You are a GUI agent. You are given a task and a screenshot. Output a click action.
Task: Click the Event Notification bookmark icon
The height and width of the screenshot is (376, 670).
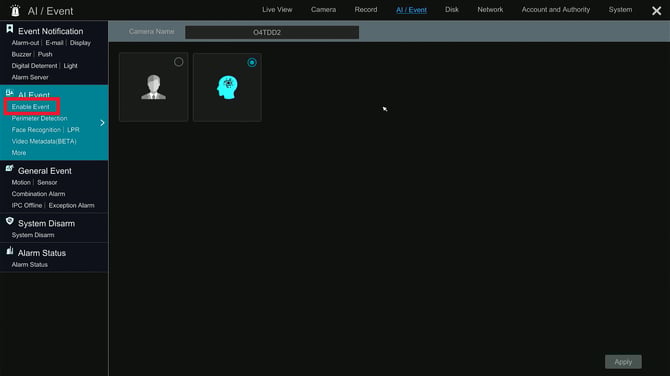[9, 29]
